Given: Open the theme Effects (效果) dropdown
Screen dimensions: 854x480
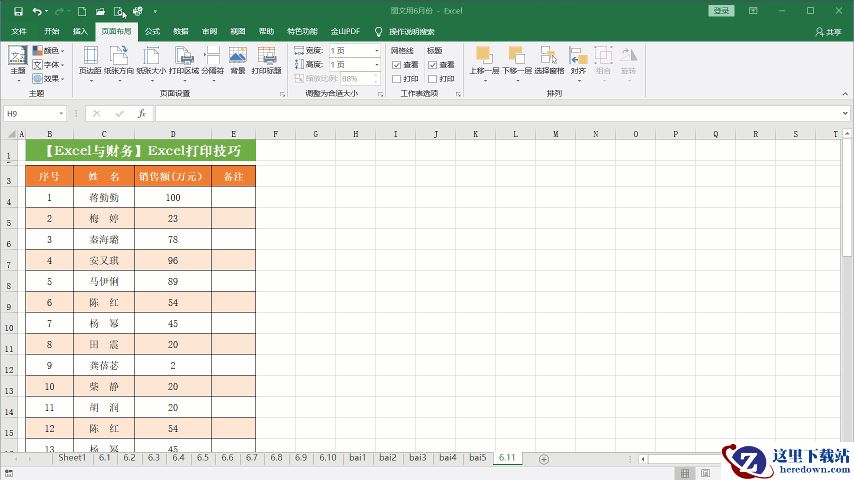Looking at the screenshot, I should 48,78.
